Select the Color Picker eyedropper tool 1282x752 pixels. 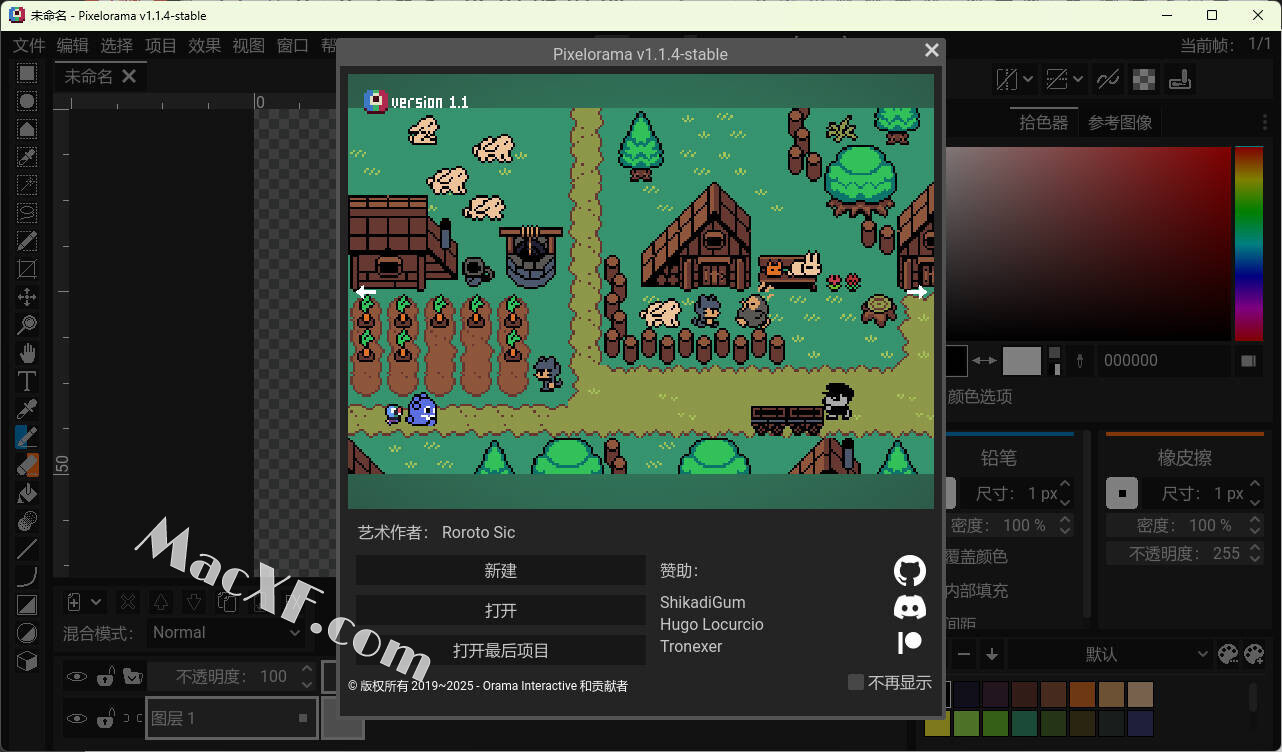click(x=27, y=409)
